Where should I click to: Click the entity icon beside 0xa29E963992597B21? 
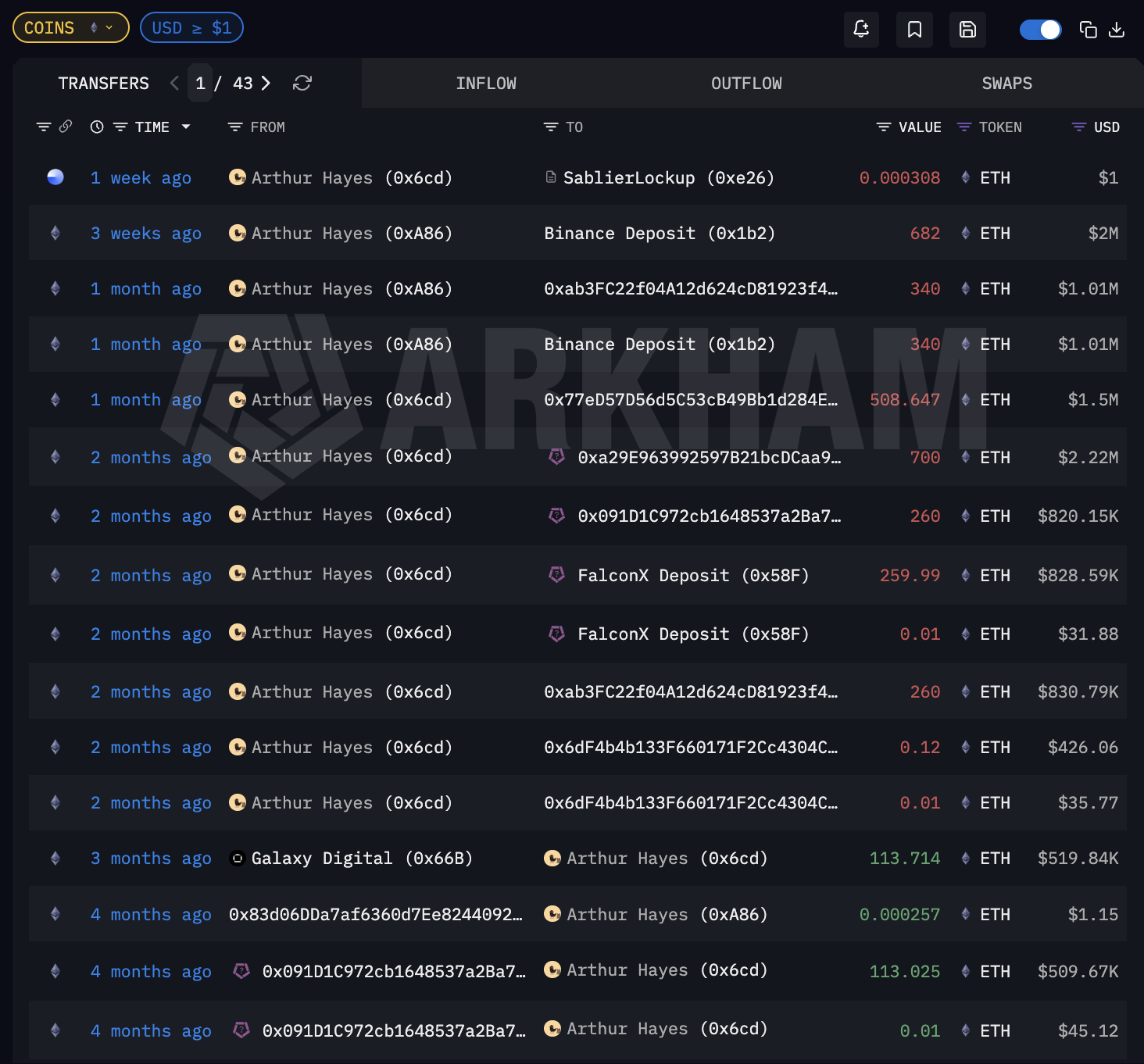coord(556,457)
